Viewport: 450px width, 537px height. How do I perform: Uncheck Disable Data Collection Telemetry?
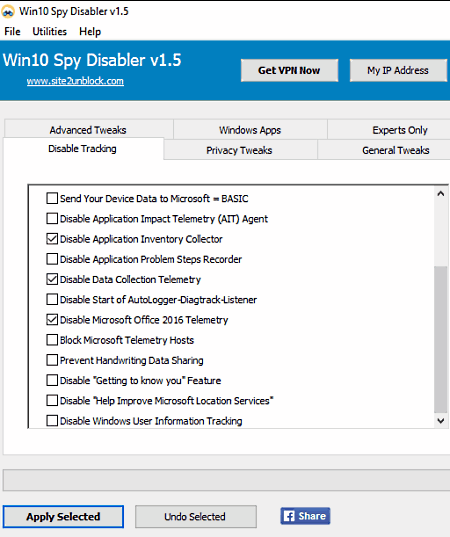pyautogui.click(x=52, y=279)
